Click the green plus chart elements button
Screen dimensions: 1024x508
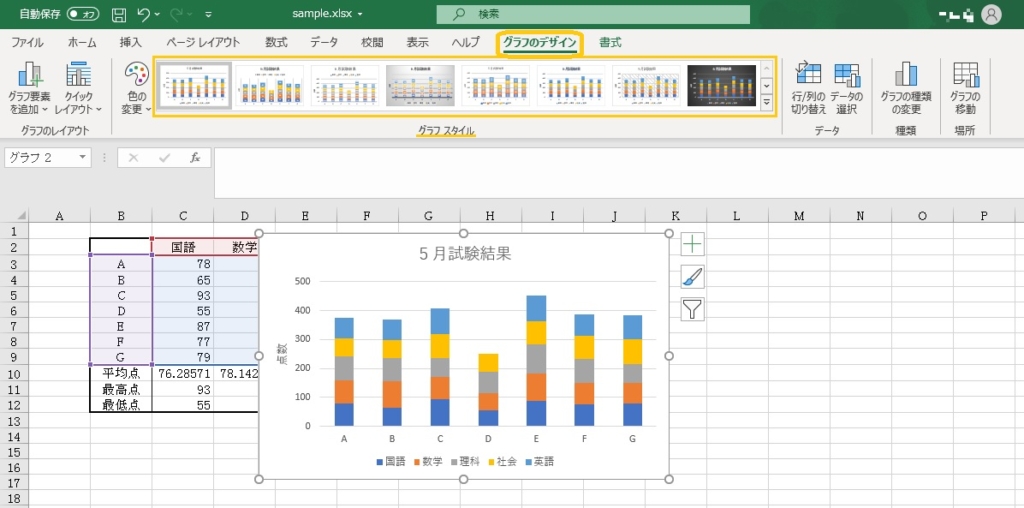coord(692,244)
